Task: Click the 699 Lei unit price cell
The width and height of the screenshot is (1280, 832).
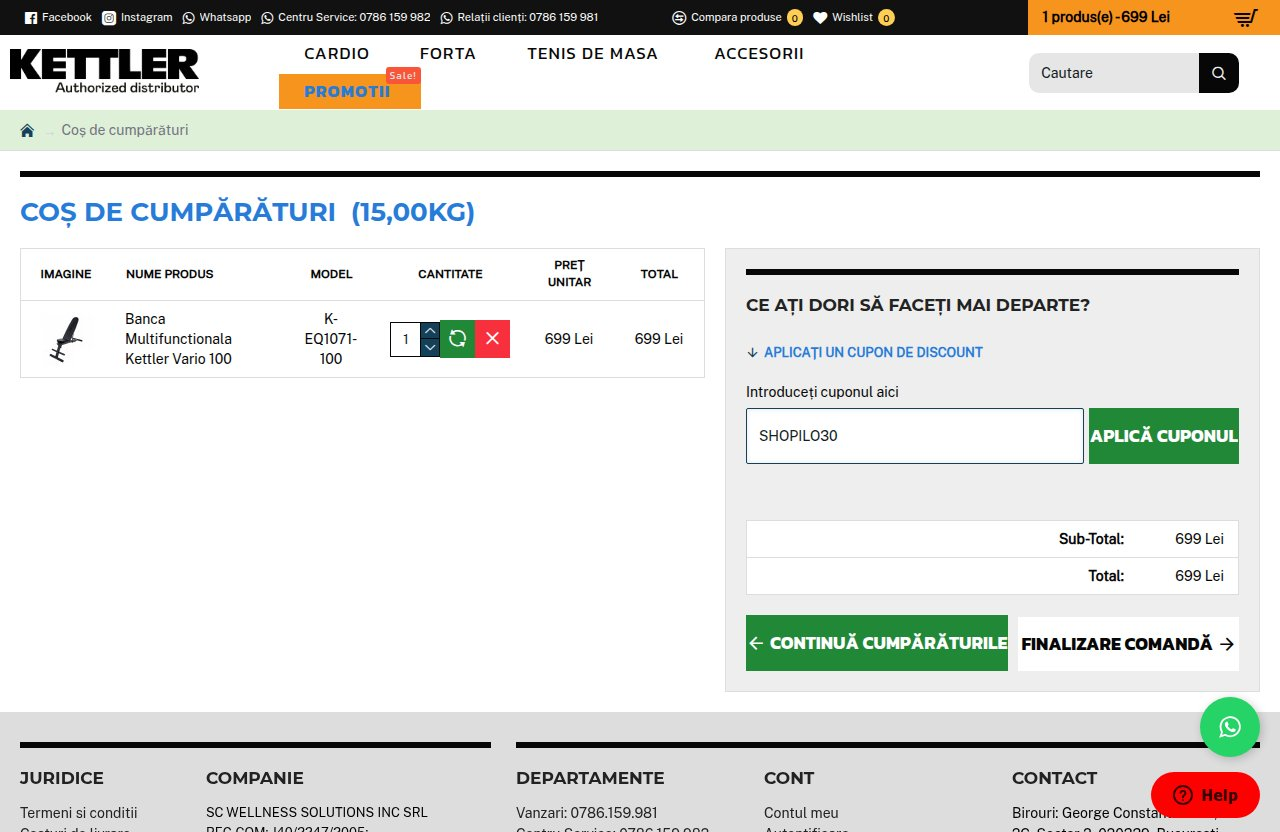Action: 569,339
